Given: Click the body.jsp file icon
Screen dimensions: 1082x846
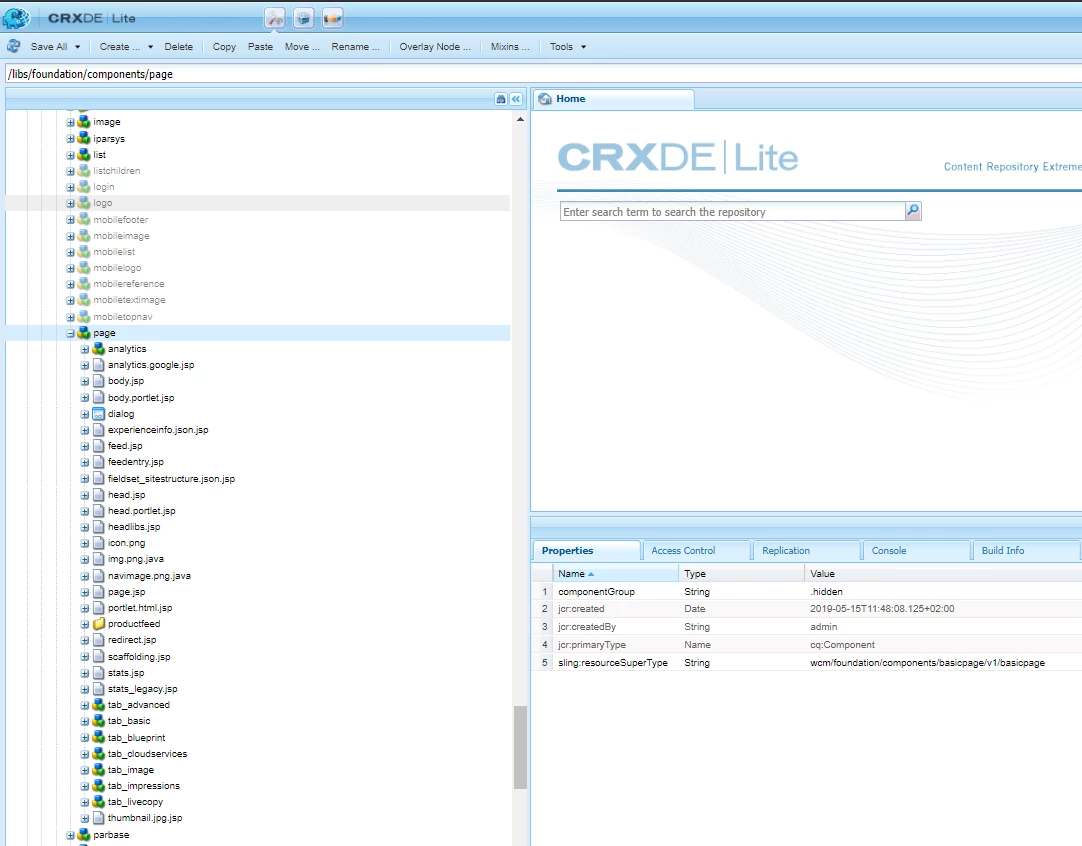Looking at the screenshot, I should tap(99, 381).
